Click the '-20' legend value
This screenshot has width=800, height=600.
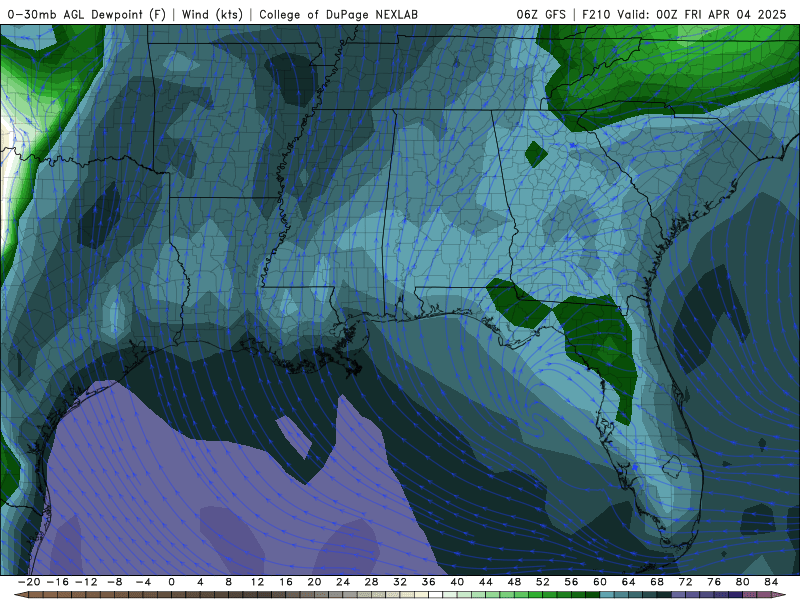[29, 582]
